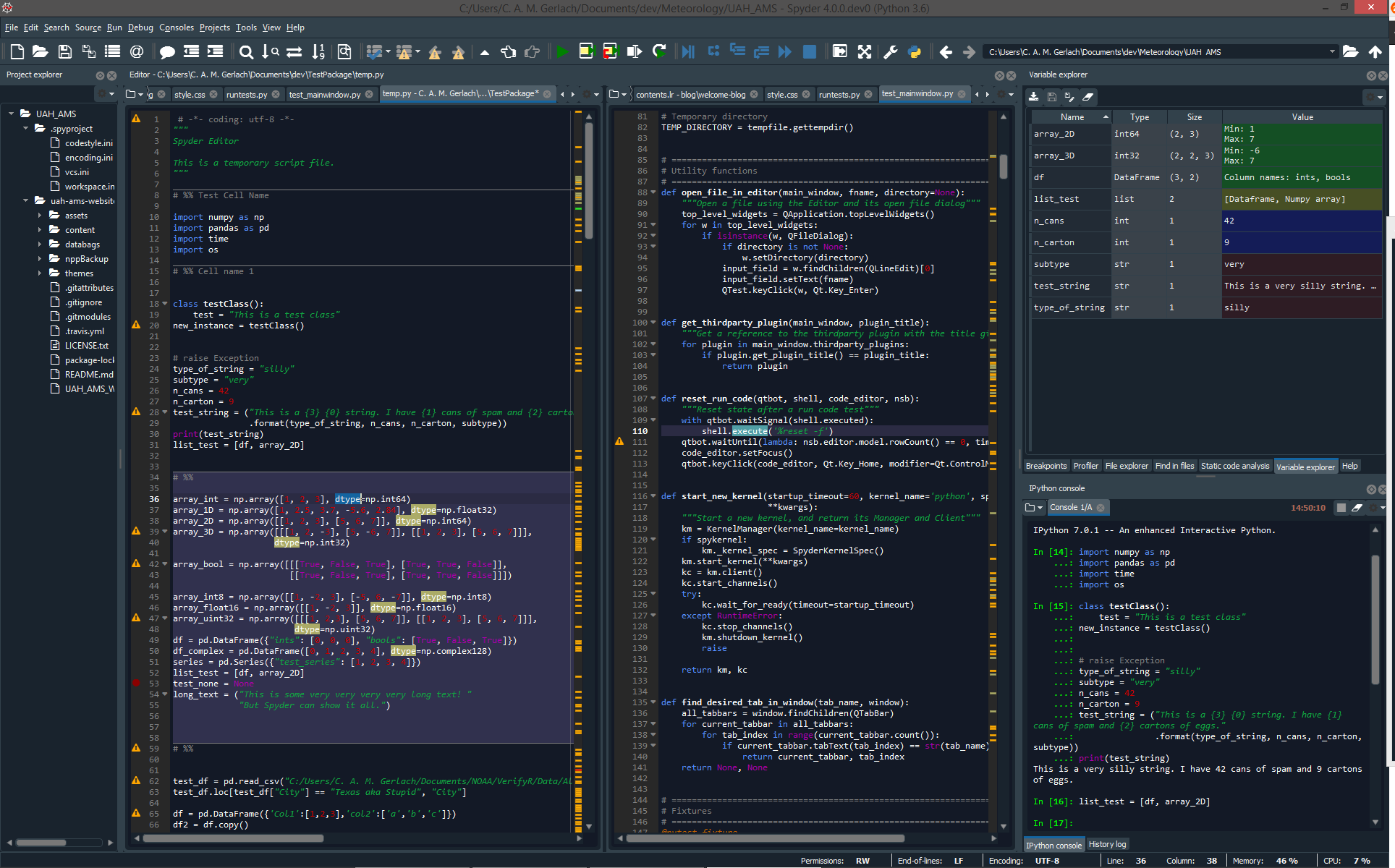Undock the Variable explorer pane
1395x868 pixels.
coord(1371,75)
